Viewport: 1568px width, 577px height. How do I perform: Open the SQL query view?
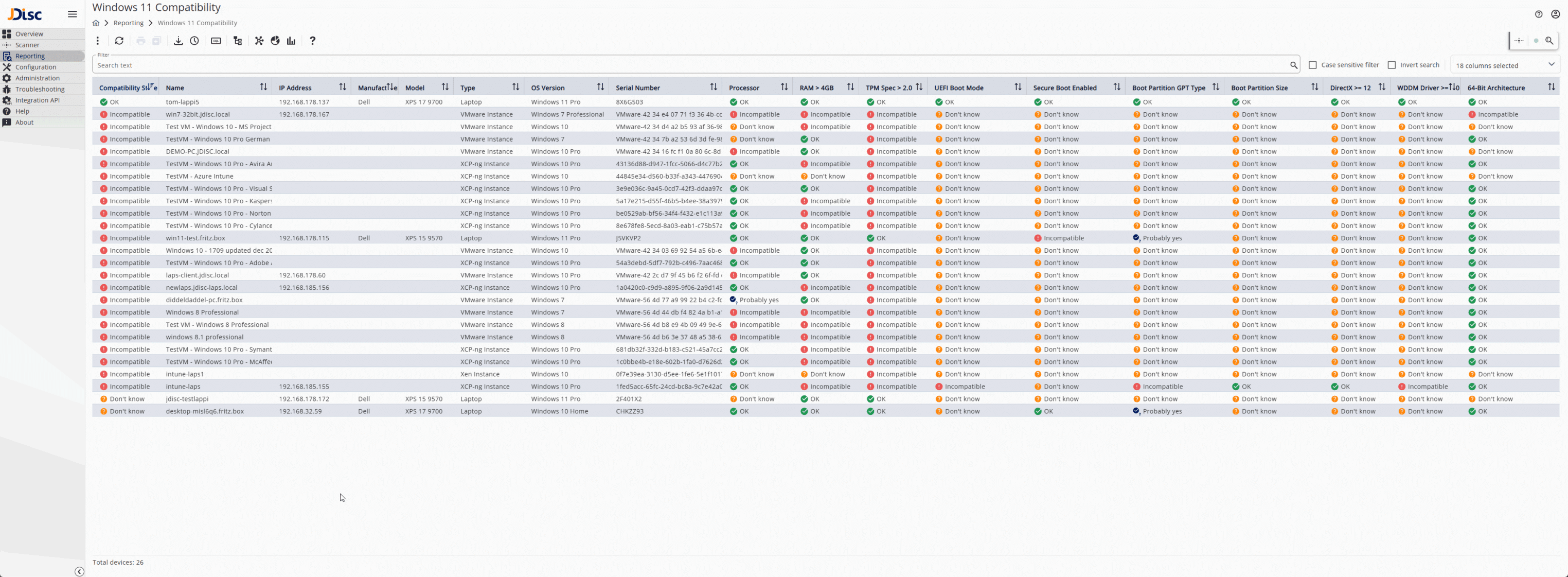(216, 41)
